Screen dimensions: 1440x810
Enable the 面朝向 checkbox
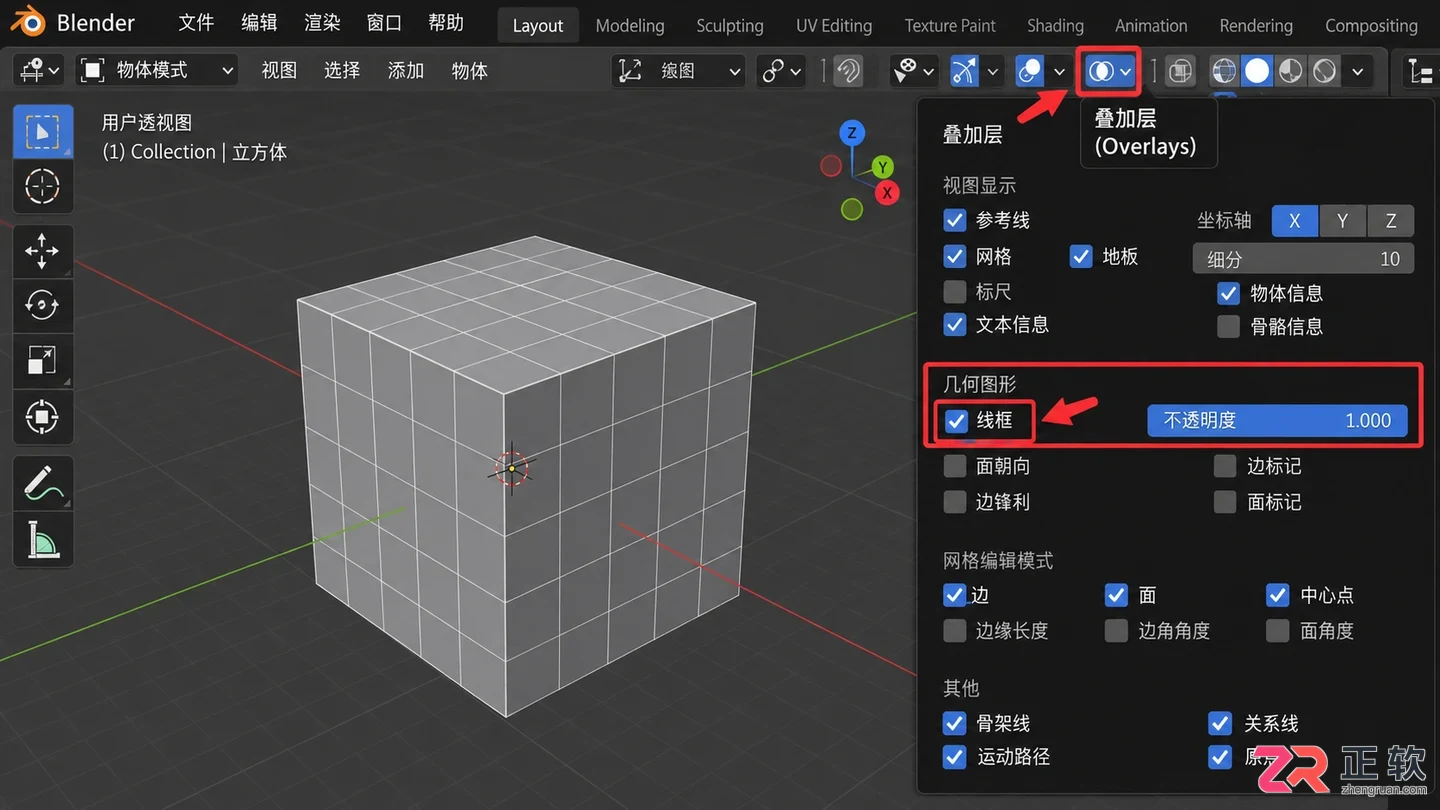pos(955,466)
